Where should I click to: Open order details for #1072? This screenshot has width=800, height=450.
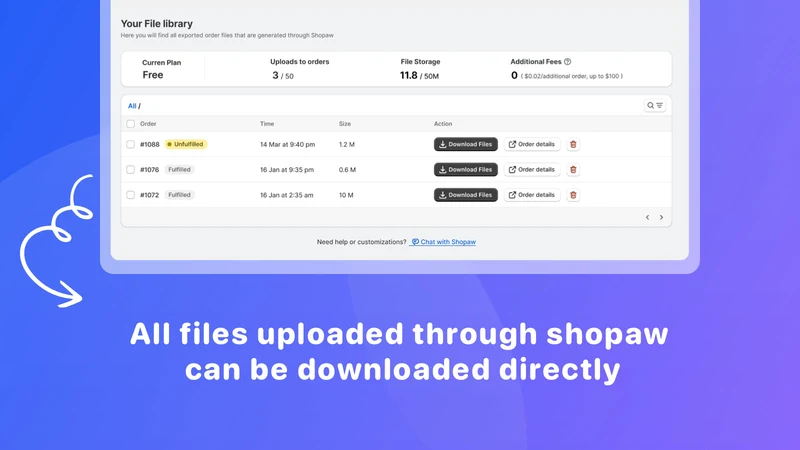[x=532, y=195]
